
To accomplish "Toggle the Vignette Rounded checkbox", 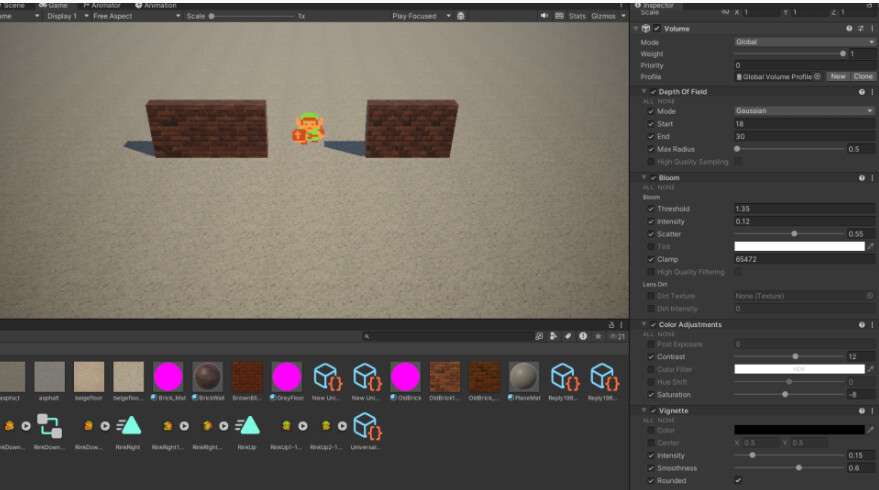I will pos(738,480).
